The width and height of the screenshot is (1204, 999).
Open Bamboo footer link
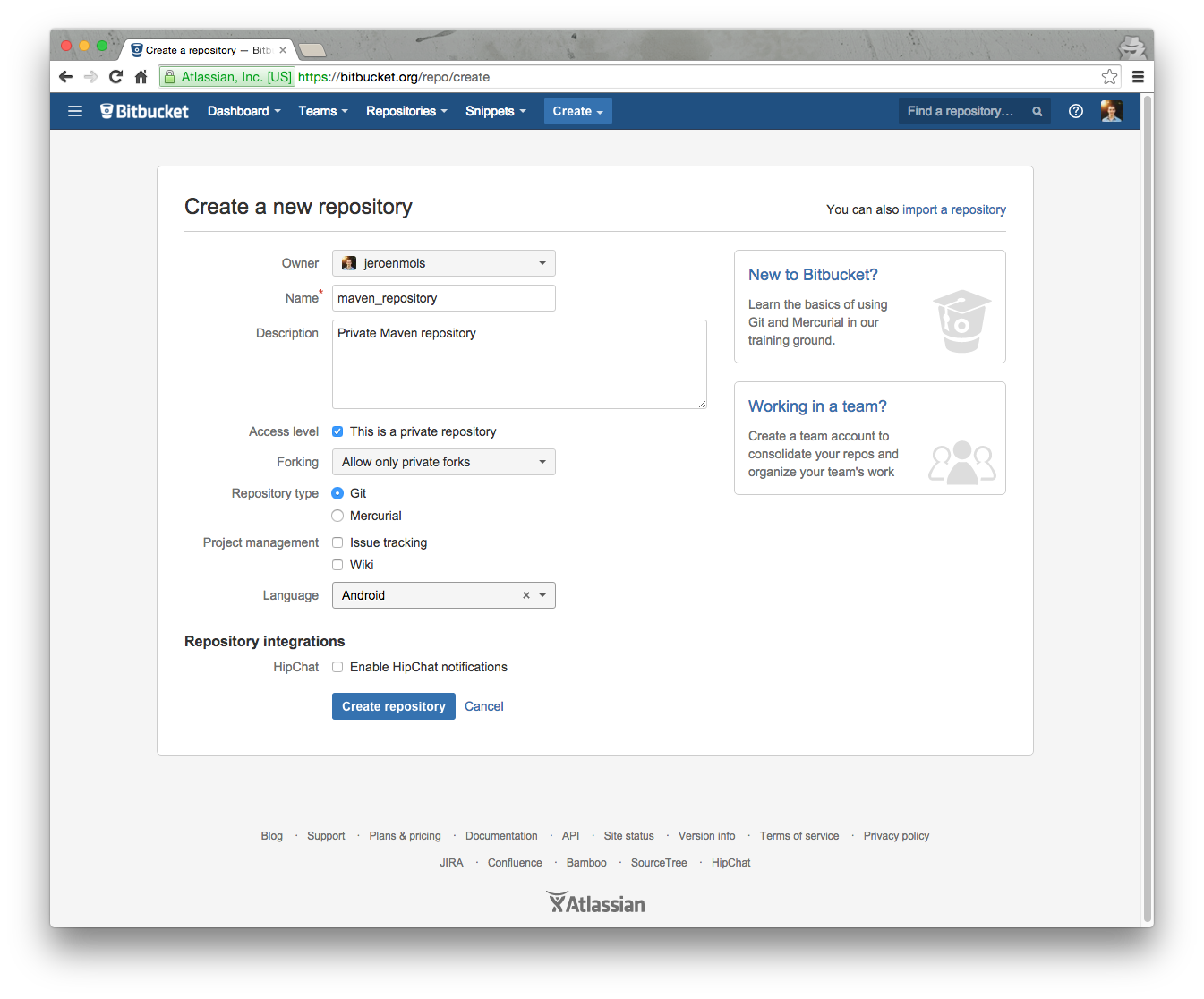pyautogui.click(x=586, y=863)
